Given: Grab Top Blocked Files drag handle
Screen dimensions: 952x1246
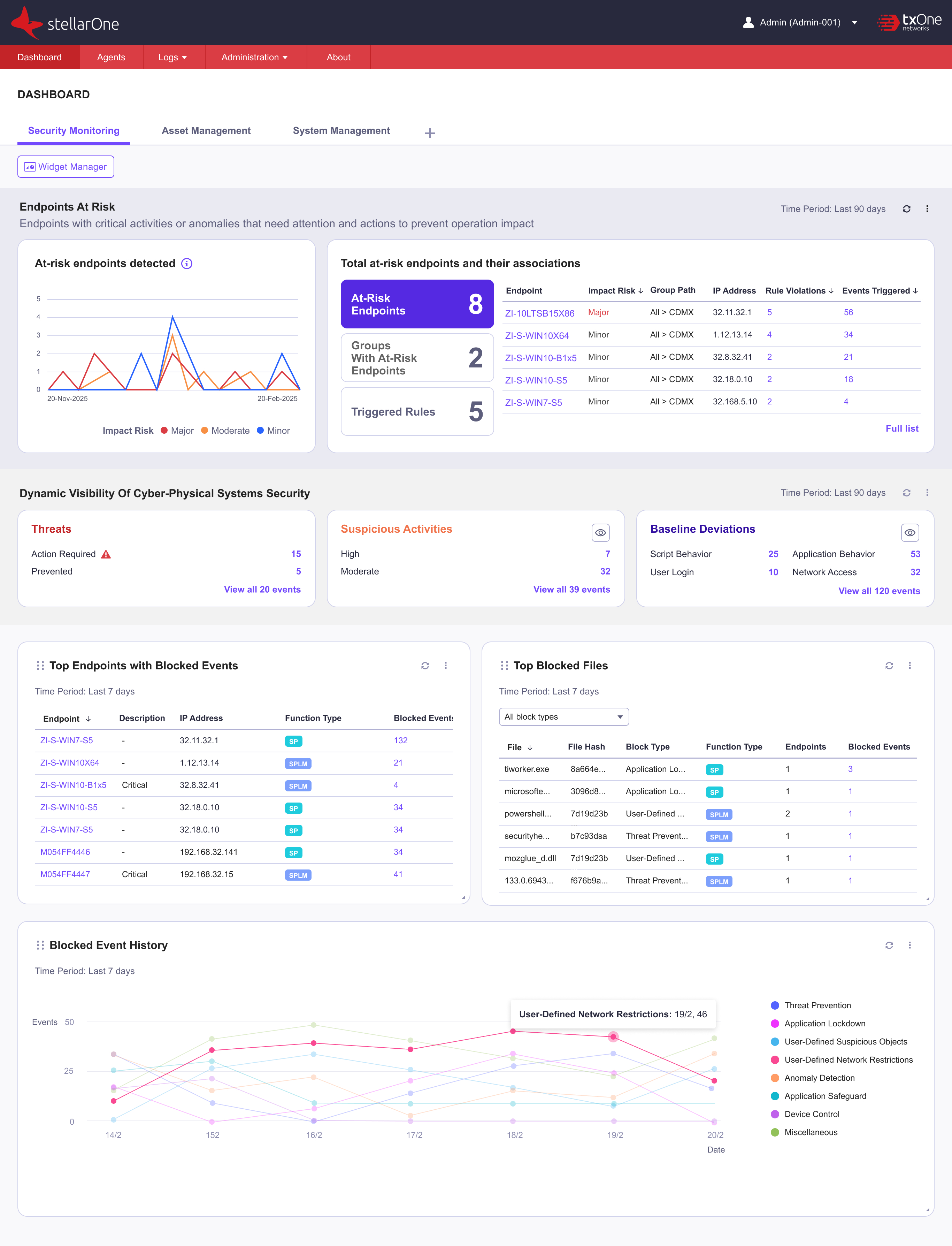Looking at the screenshot, I should pyautogui.click(x=504, y=666).
